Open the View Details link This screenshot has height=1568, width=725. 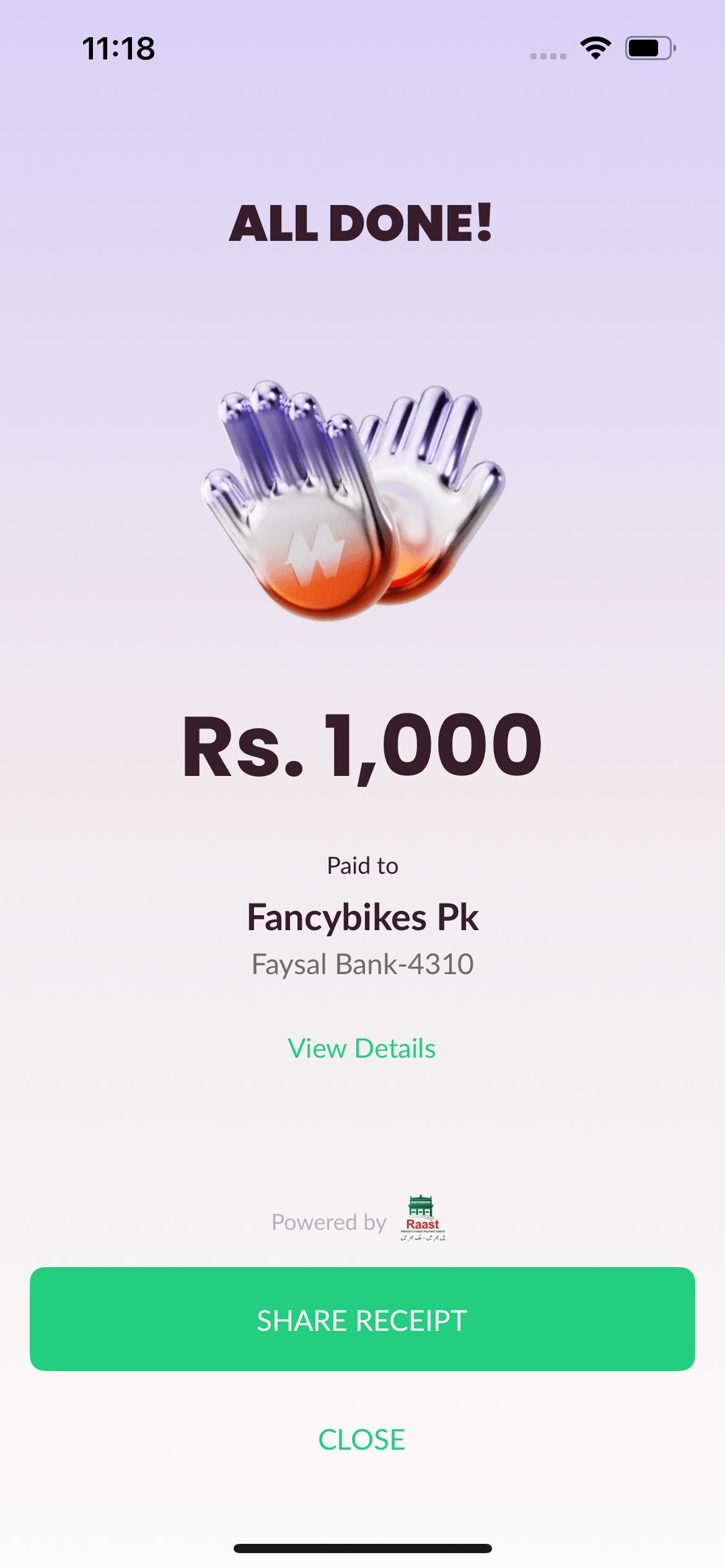pos(362,1048)
